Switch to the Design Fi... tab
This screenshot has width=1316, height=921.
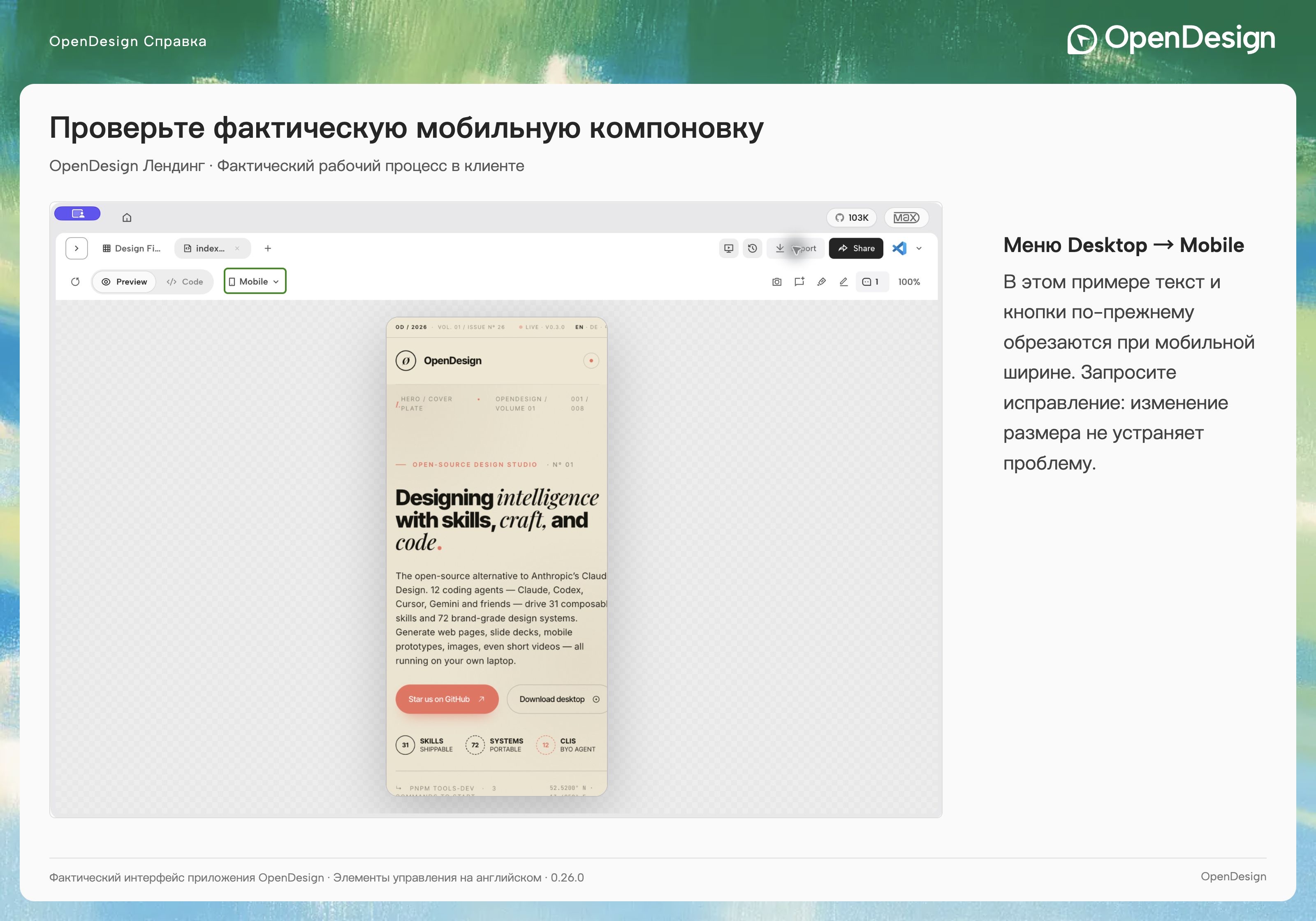coord(132,248)
